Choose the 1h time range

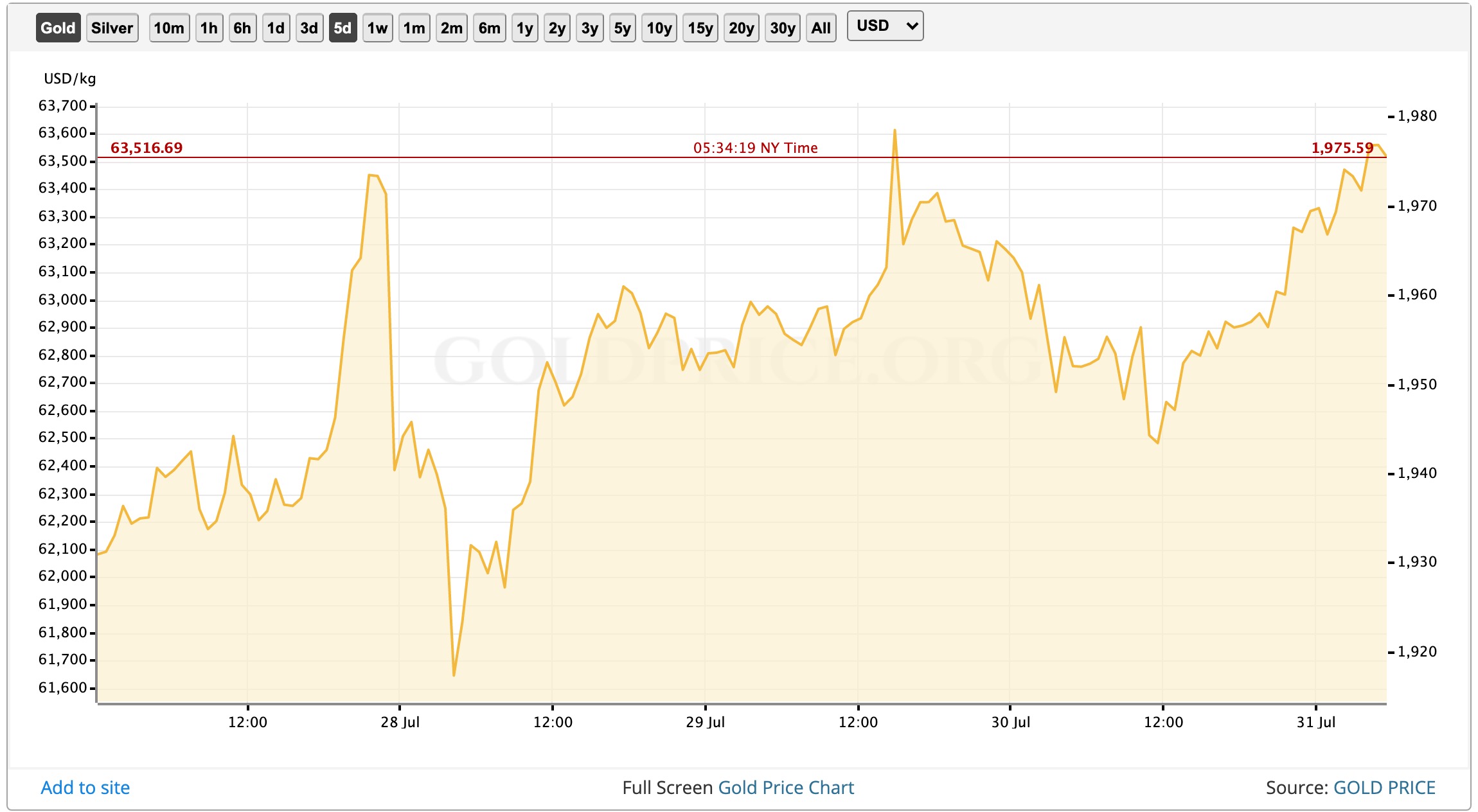pos(209,28)
